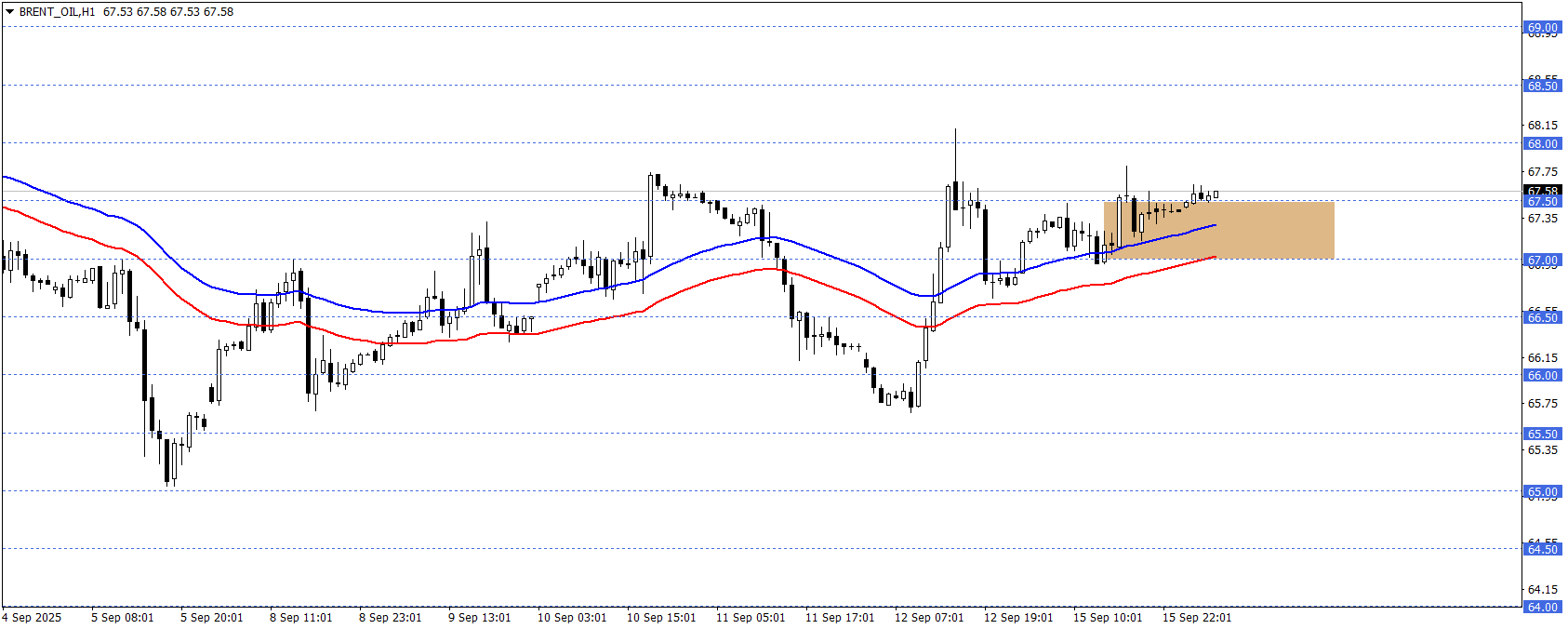This screenshot has width=1568, height=629.
Task: Click the 65.75 scale value
Action: point(1542,403)
